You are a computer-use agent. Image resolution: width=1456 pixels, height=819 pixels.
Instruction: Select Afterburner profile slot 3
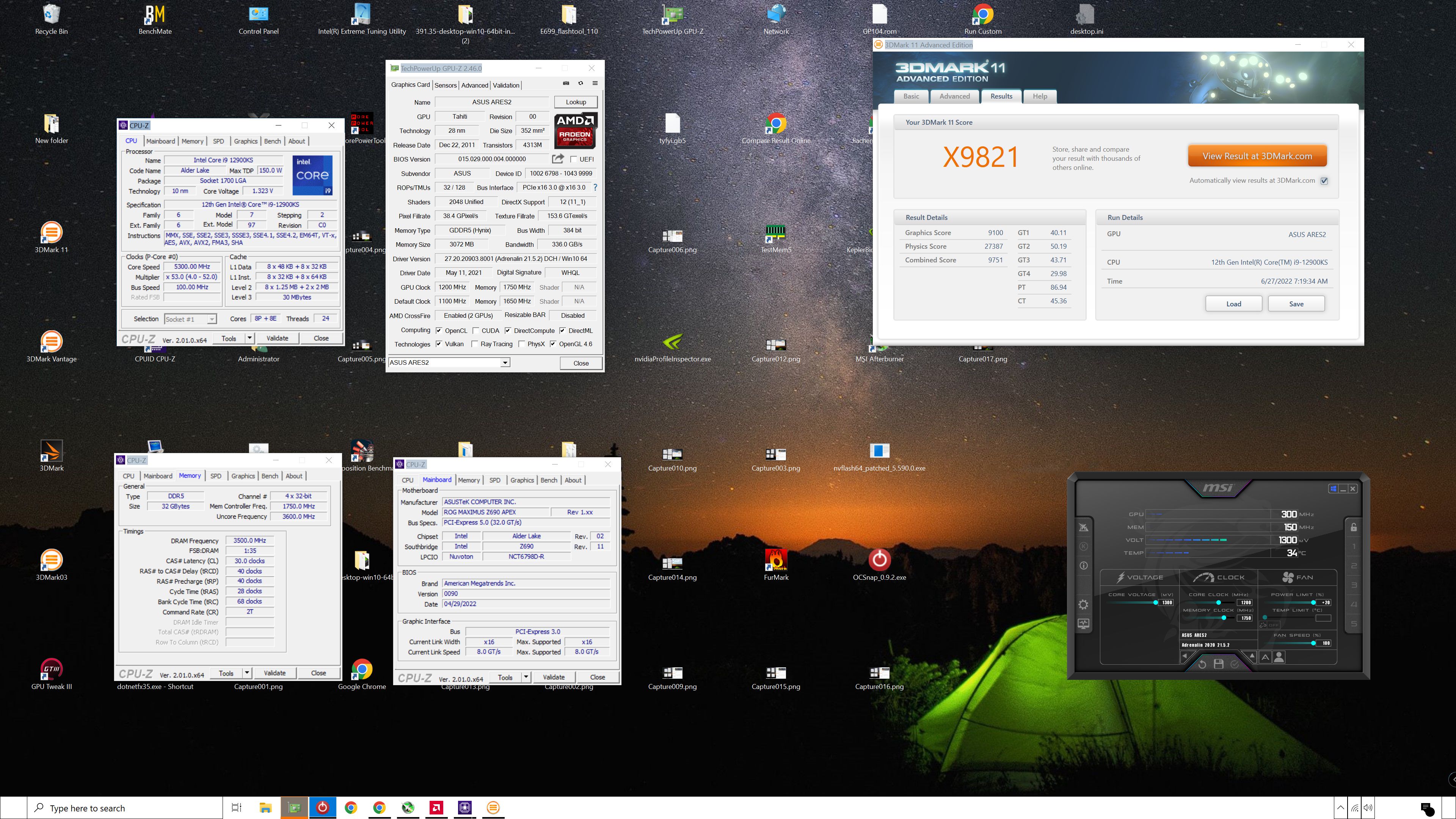click(x=1354, y=585)
